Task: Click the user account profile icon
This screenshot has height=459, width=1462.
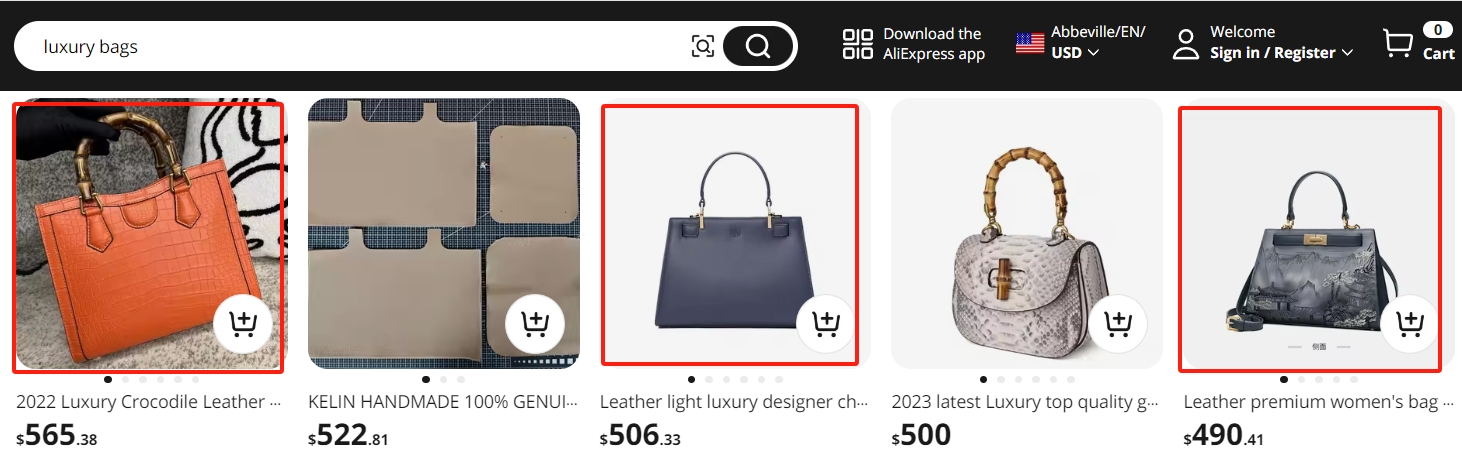Action: 1186,44
